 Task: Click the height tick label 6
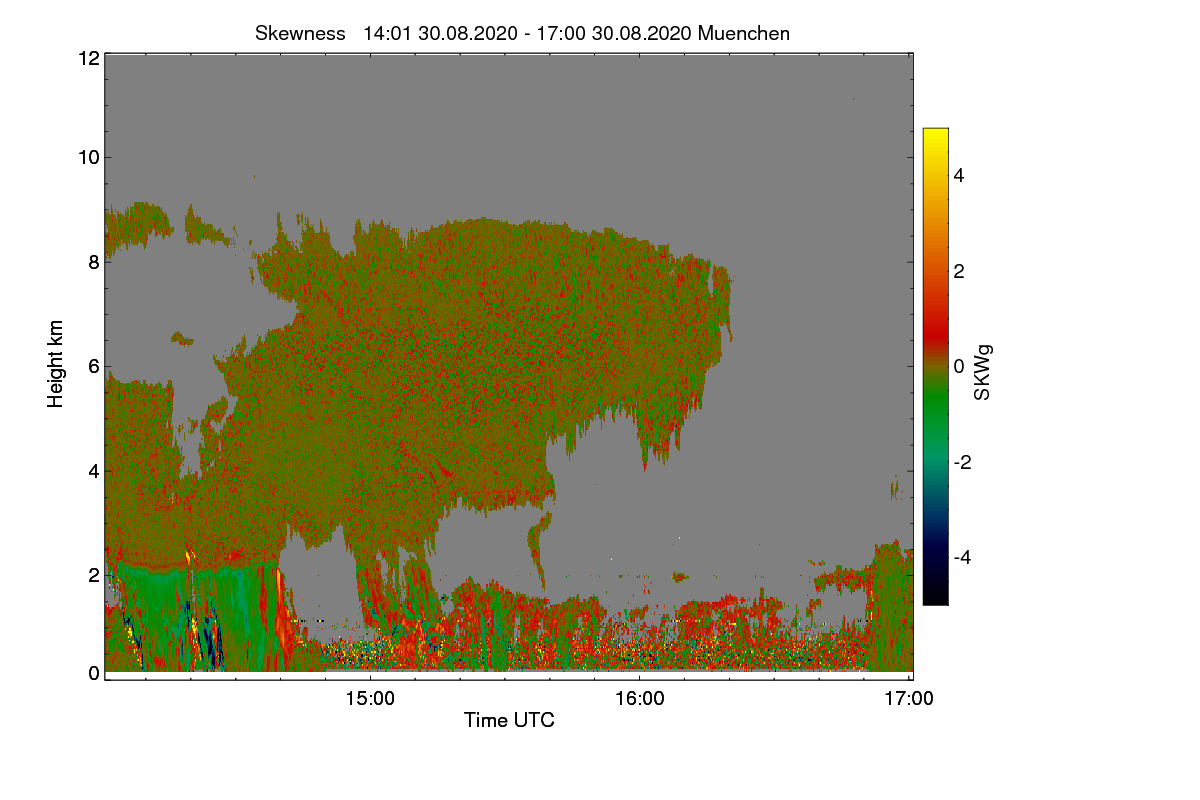click(x=92, y=366)
